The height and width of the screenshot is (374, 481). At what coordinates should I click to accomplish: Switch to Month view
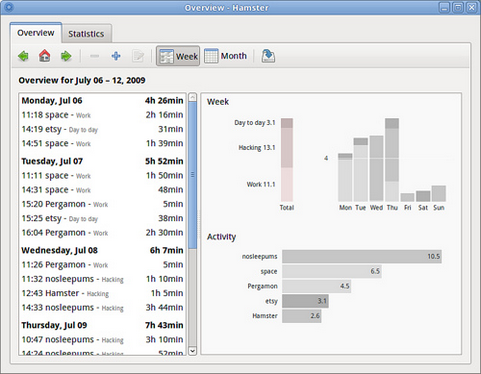[x=226, y=56]
